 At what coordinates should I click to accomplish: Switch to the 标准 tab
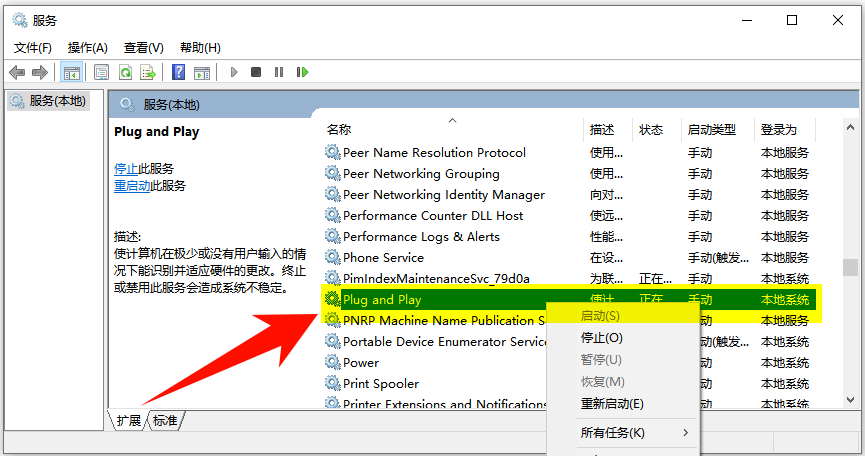(165, 421)
